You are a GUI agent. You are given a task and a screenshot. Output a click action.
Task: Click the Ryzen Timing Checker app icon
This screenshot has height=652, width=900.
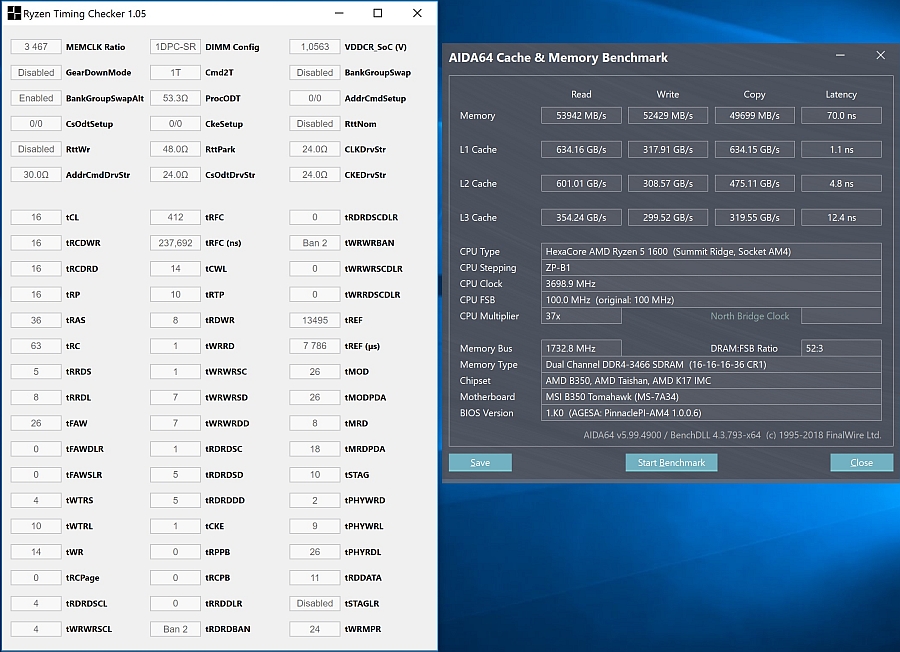point(14,13)
